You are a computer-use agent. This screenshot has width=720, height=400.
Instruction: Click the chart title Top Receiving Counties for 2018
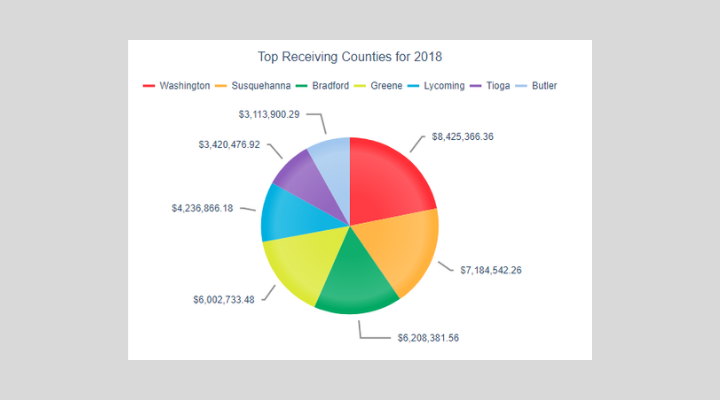[349, 56]
